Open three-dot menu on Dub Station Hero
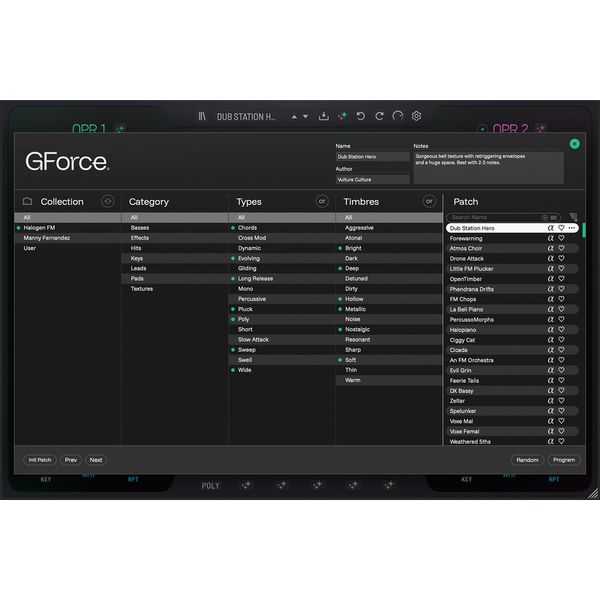The height and width of the screenshot is (600, 600). tap(572, 228)
